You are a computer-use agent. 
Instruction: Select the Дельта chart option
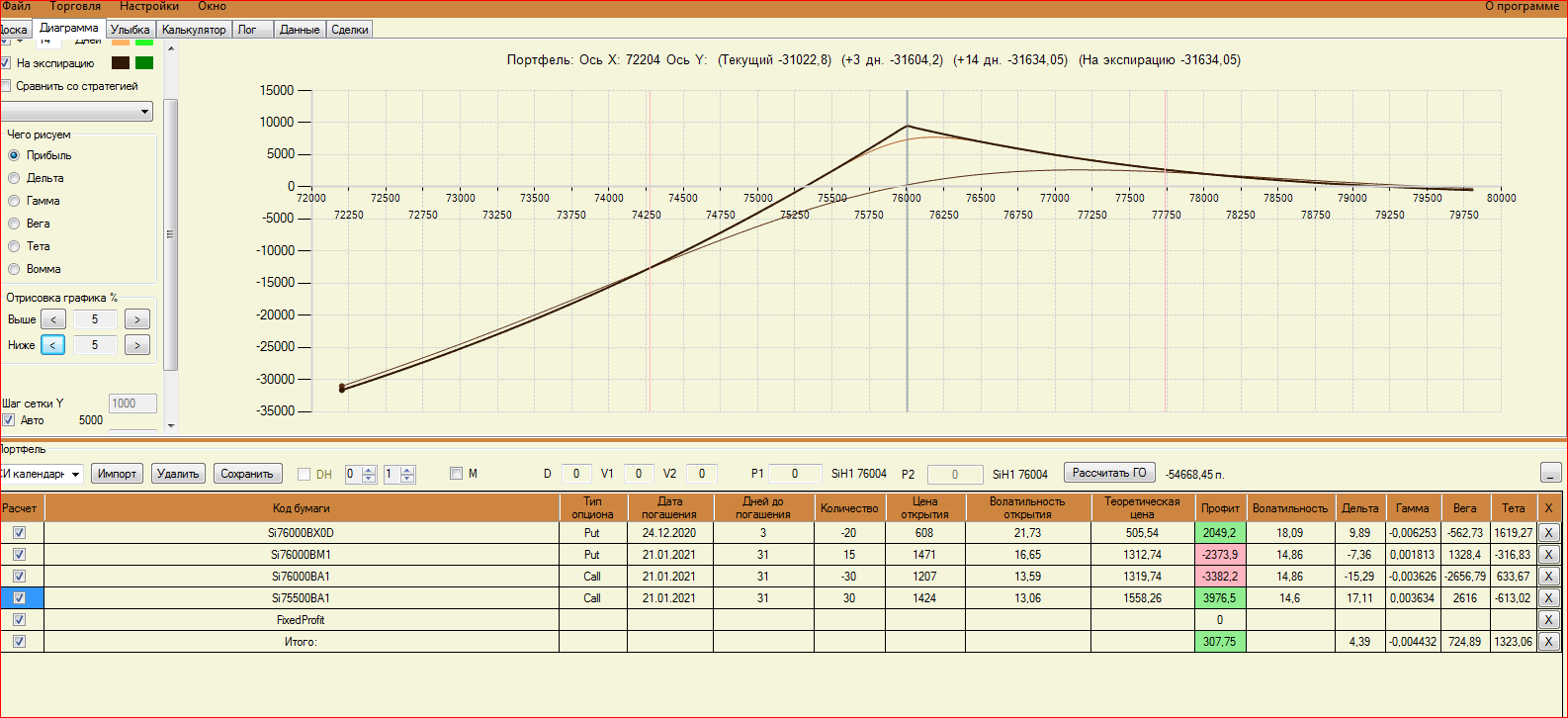click(x=14, y=178)
